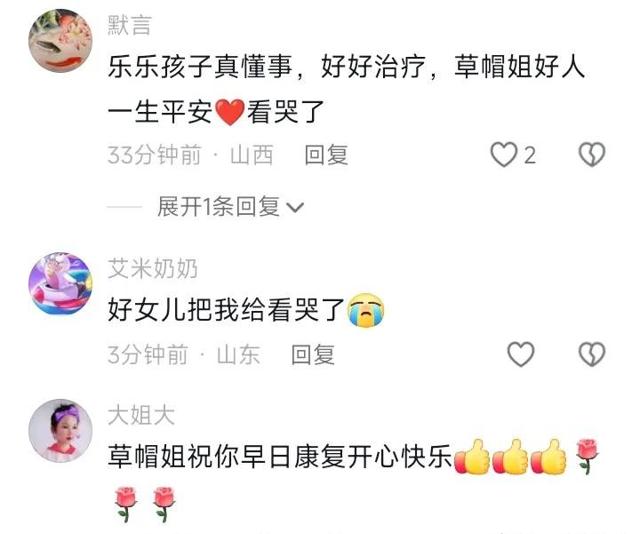Click the chevron beside 展开1条回复
Viewport: 640px width, 534px height.
(296, 207)
